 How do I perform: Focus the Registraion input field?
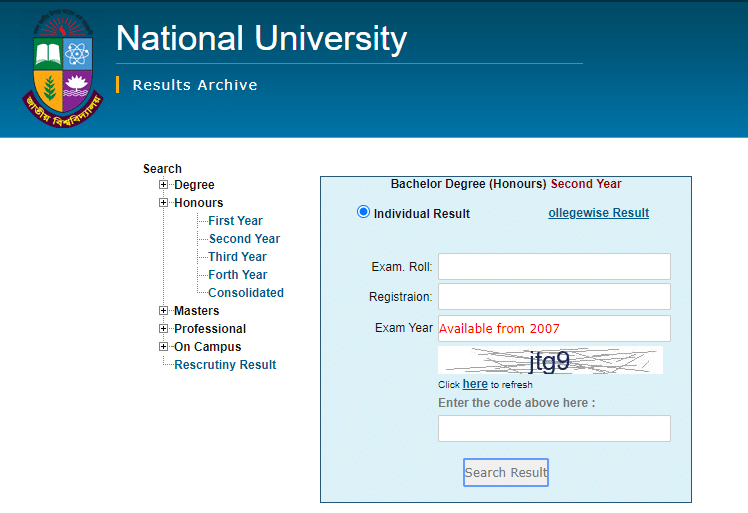click(x=554, y=296)
